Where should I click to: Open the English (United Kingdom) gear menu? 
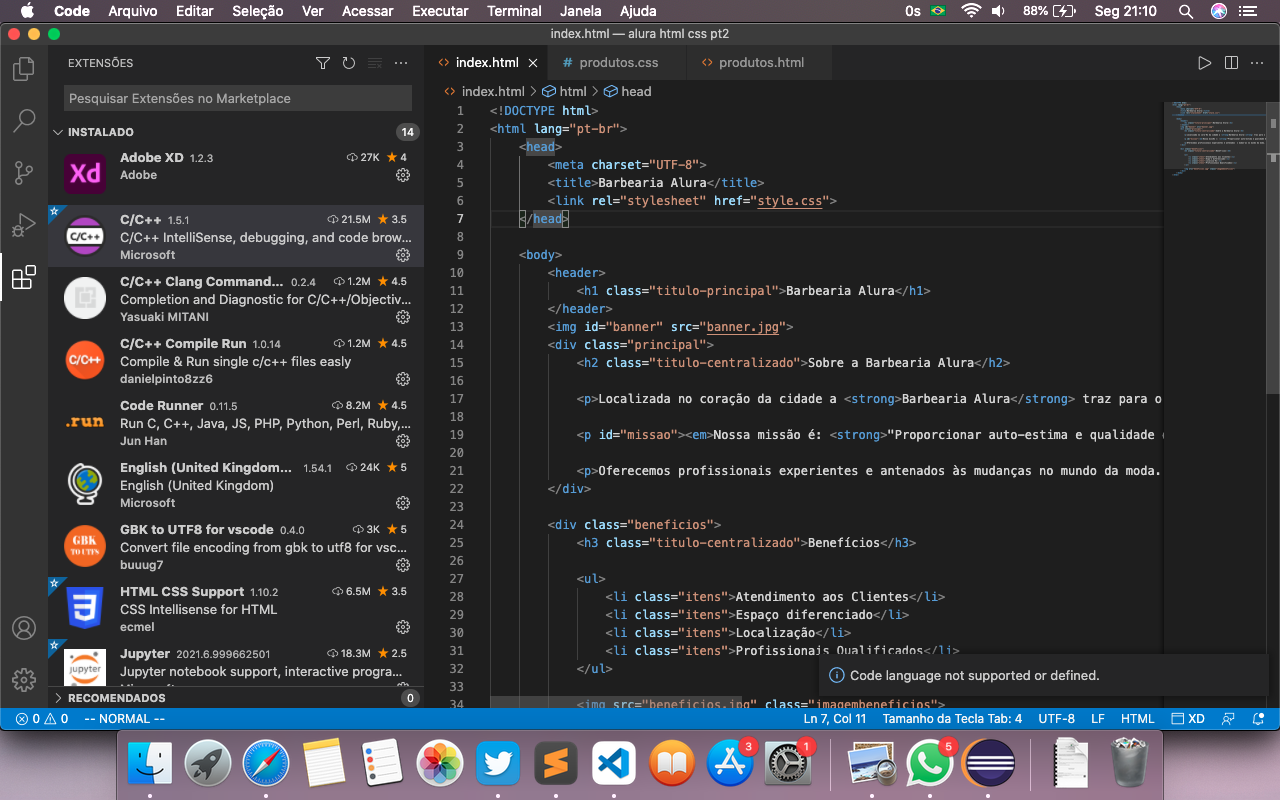coord(403,503)
